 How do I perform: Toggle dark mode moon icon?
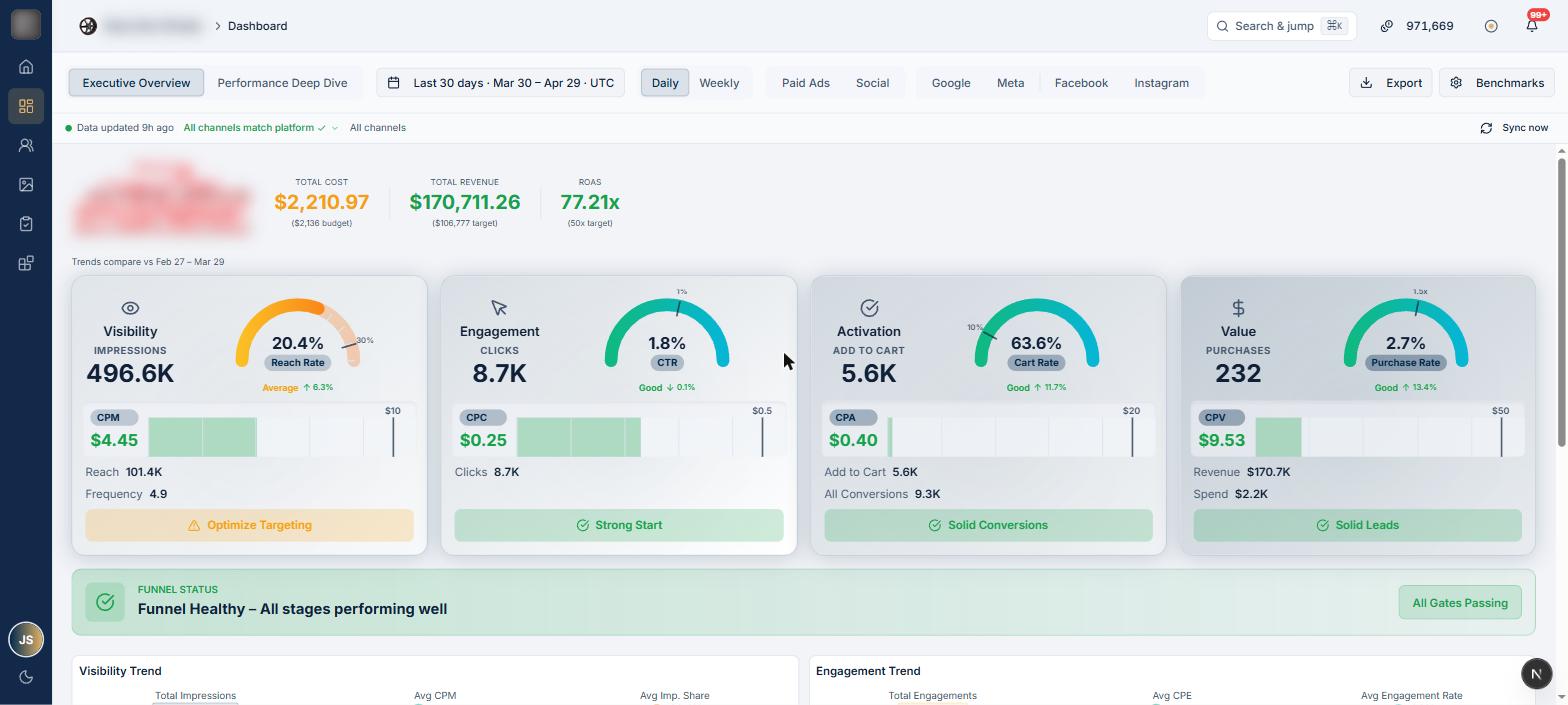click(x=26, y=677)
